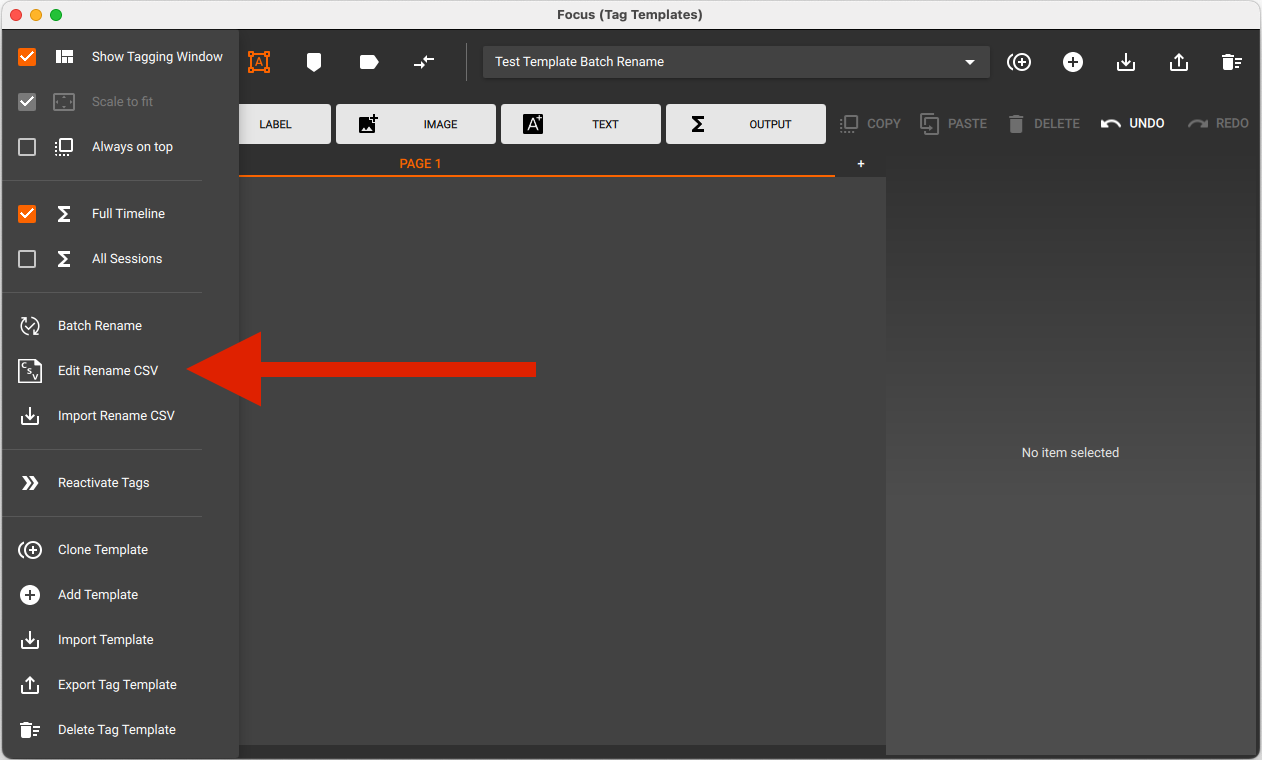Screen dimensions: 1262x760
Task: Switch to the PAGE 1 tab
Action: (x=420, y=164)
